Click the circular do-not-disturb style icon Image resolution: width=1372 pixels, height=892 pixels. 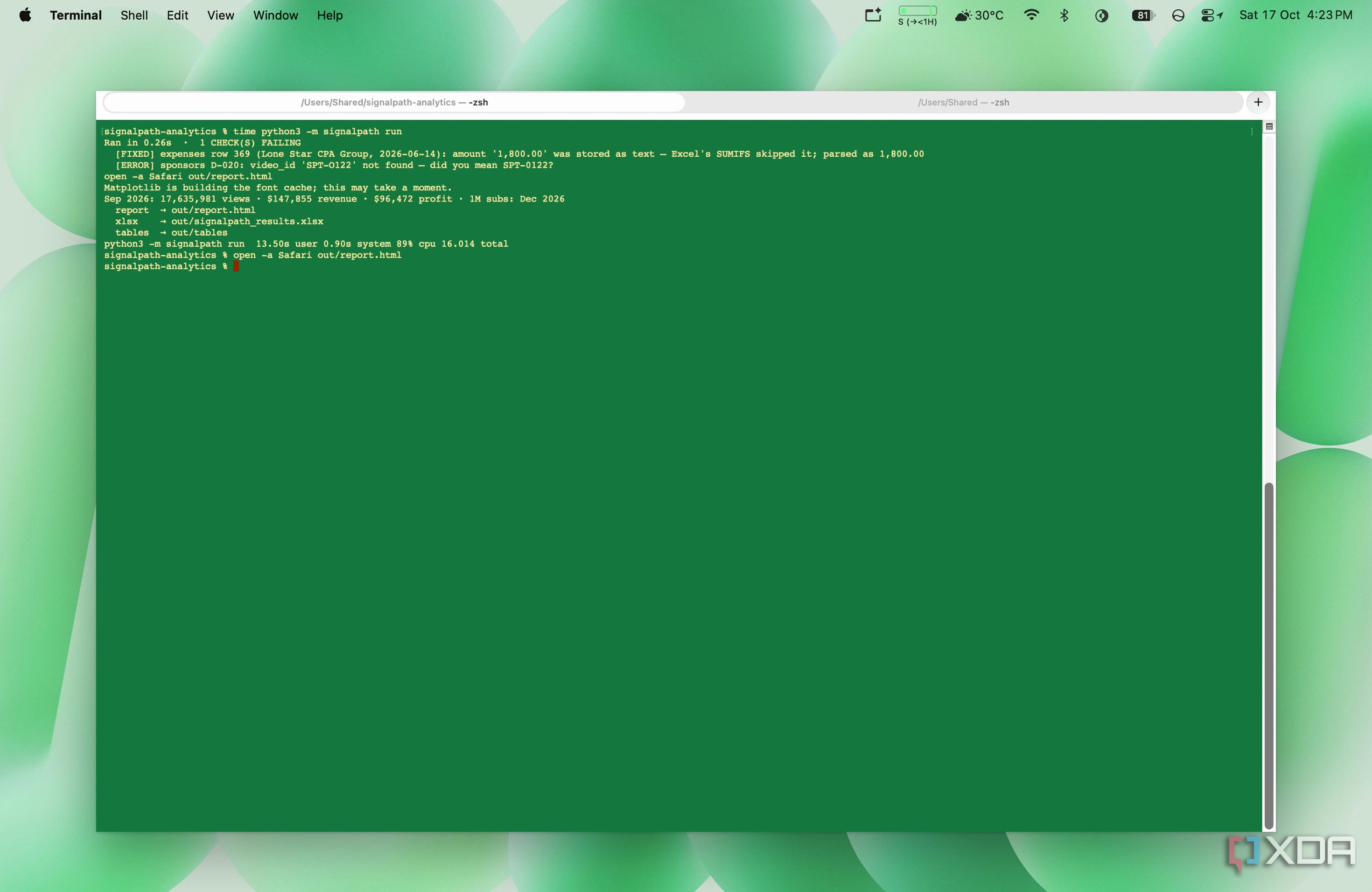(1178, 15)
